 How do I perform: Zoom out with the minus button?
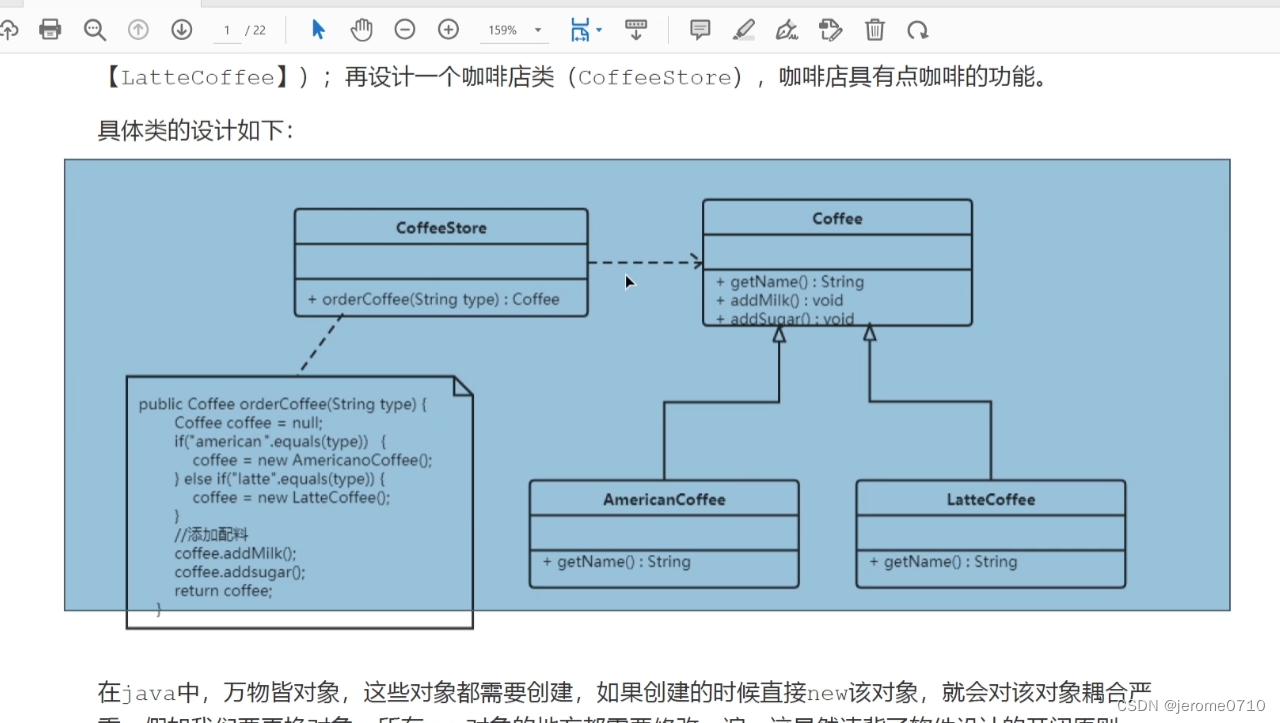405,30
